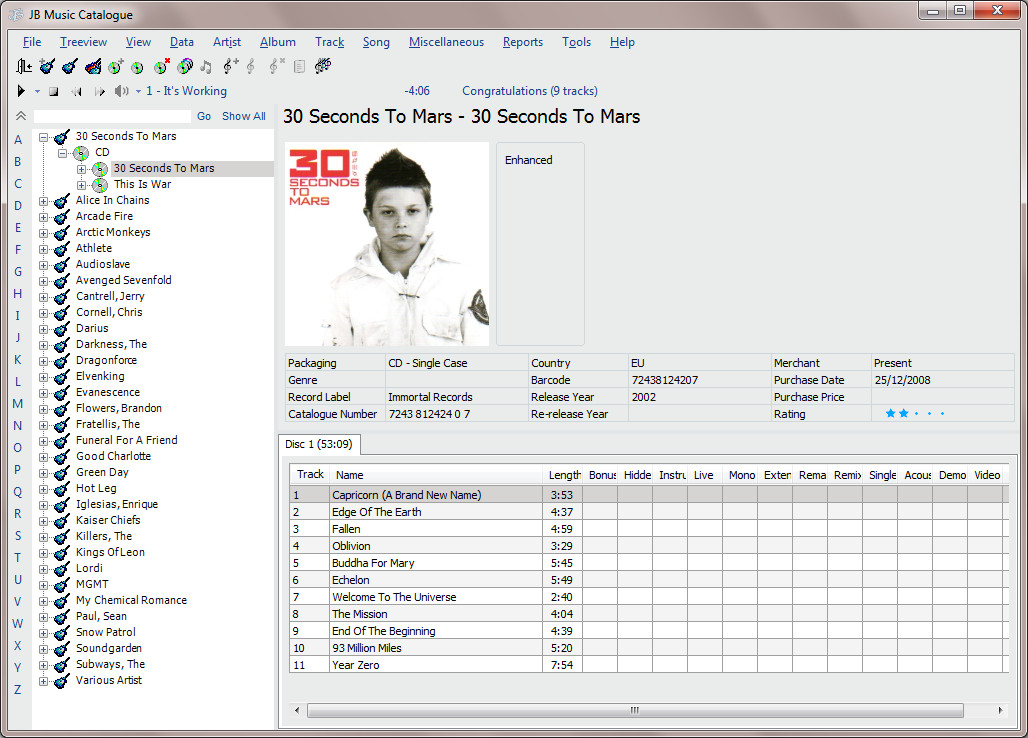1028x738 pixels.
Task: Jump to letter S in the alphabet index
Action: point(18,535)
